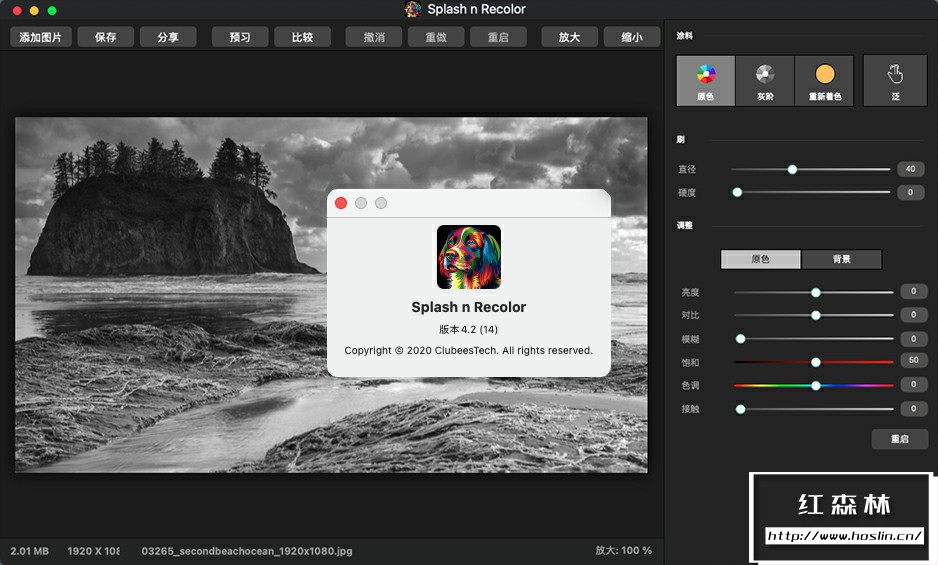The height and width of the screenshot is (565, 938).
Task: Switch adjustments to the 背景 background tab
Action: (841, 259)
